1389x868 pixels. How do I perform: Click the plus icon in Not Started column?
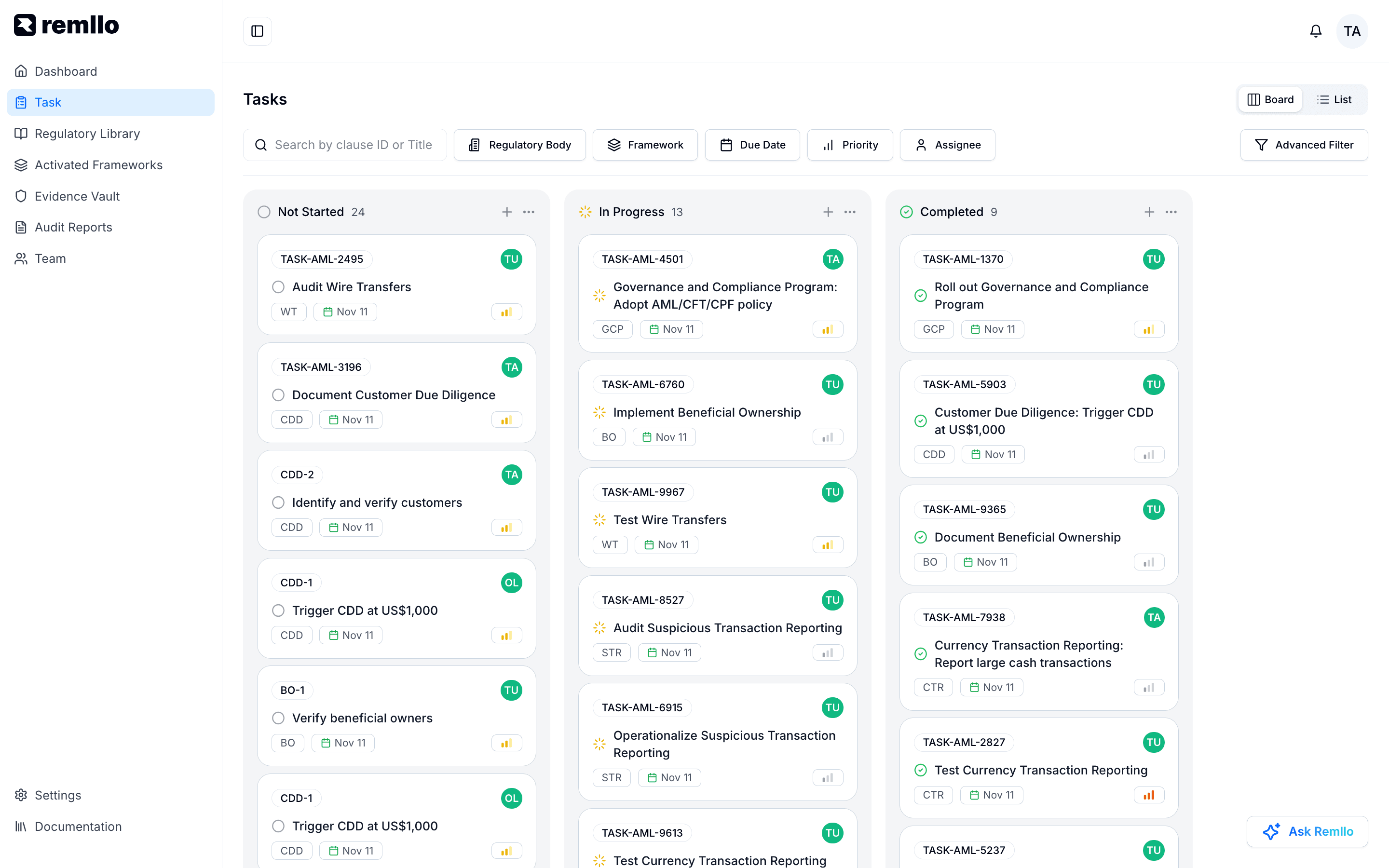click(x=507, y=212)
